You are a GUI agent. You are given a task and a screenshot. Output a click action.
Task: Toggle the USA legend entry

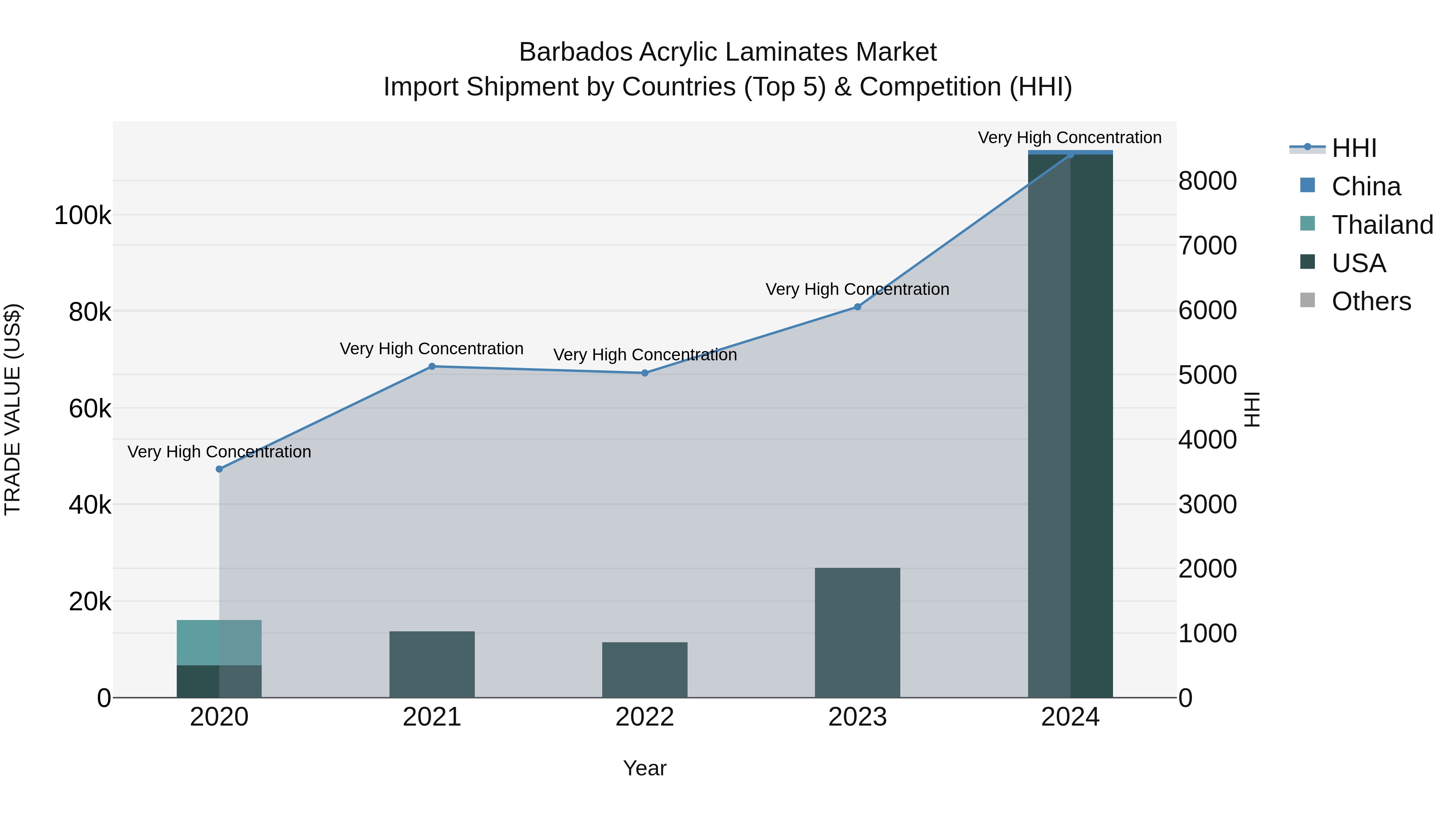1343,263
